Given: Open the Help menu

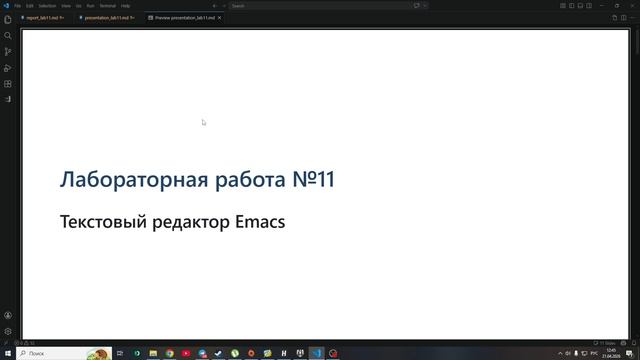Looking at the screenshot, I should click(125, 6).
